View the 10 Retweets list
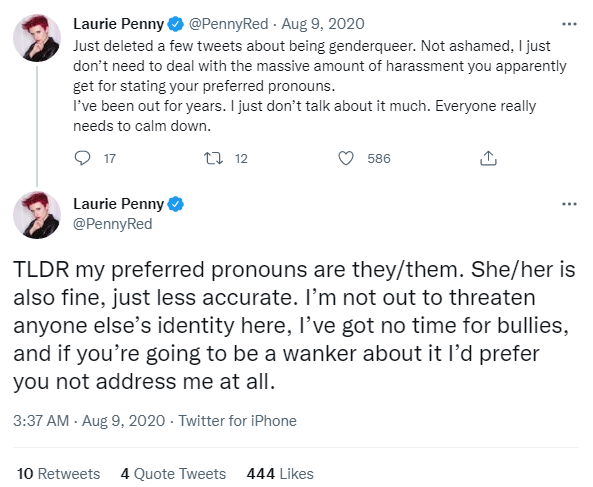Image resolution: width=593 pixels, height=487 pixels. [x=59, y=474]
